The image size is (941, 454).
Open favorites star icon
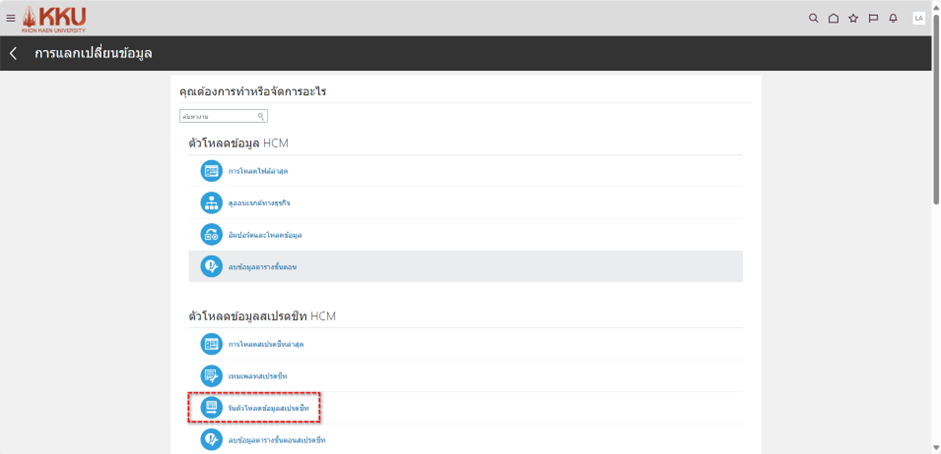click(853, 18)
